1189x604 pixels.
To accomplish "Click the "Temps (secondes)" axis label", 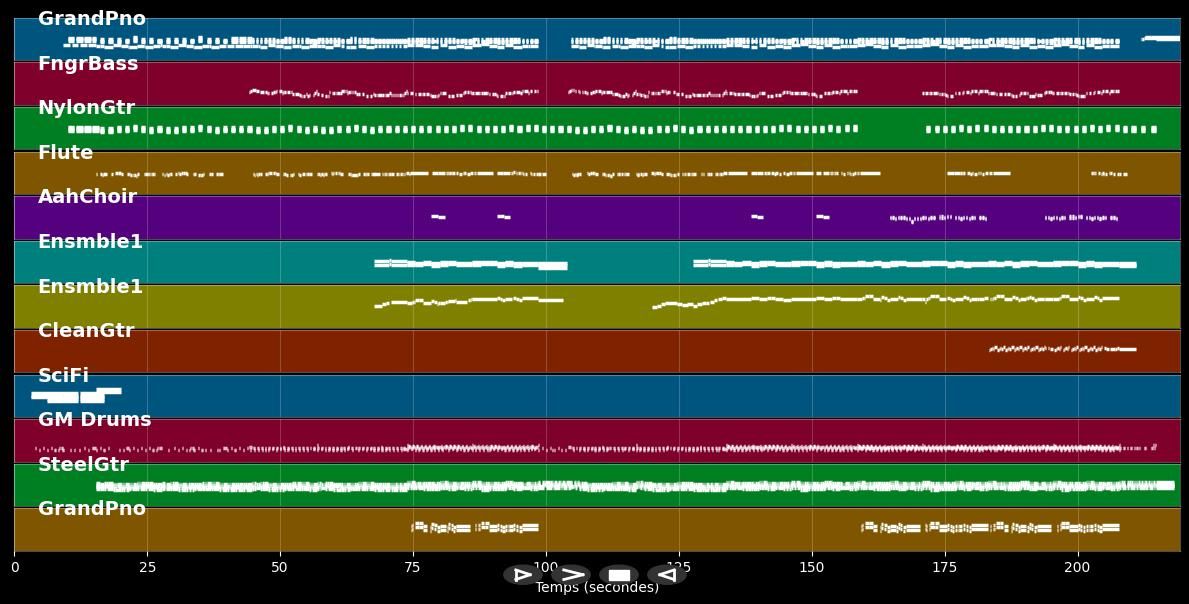I will (x=597, y=588).
